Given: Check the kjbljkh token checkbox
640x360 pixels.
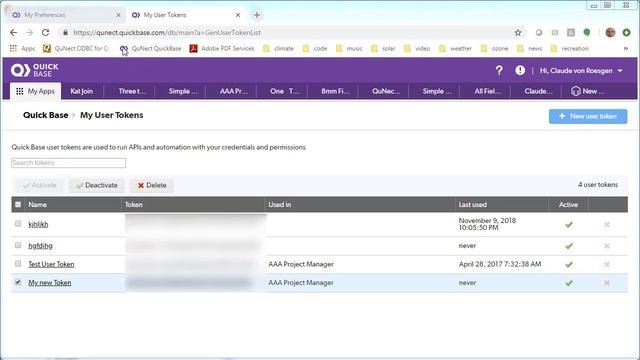Looking at the screenshot, I should point(18,223).
